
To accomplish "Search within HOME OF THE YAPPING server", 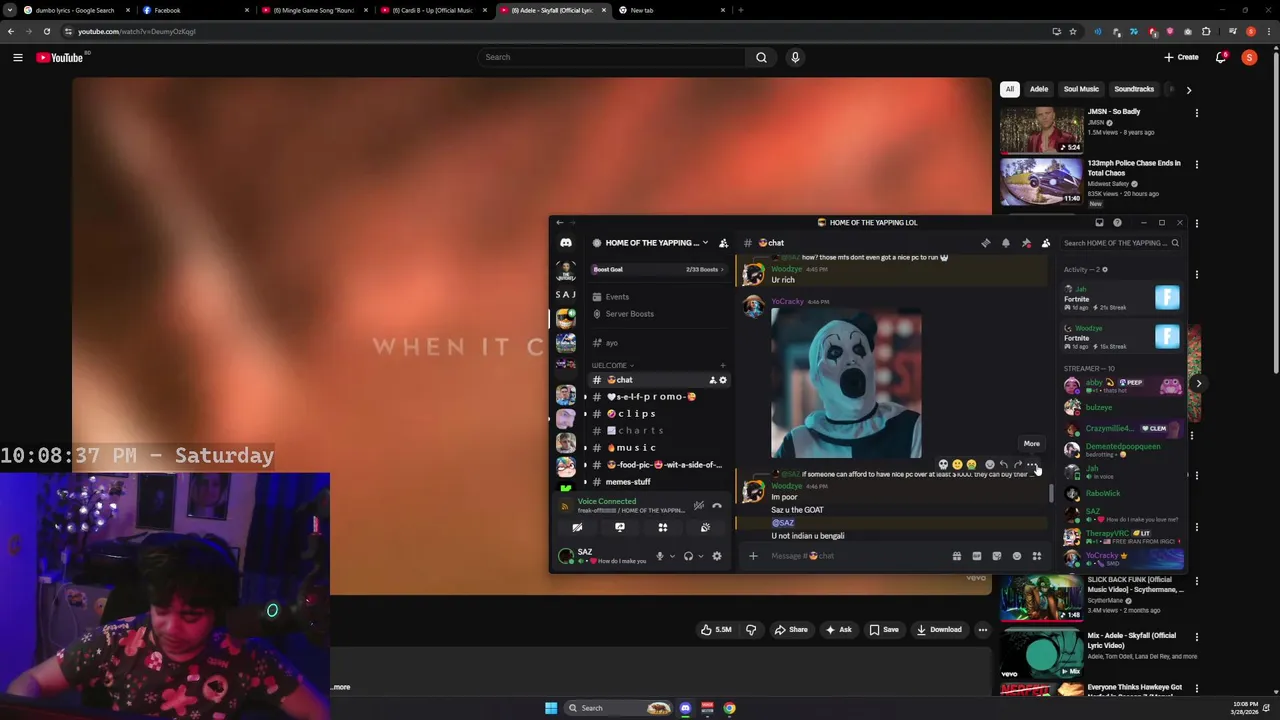I will tap(1120, 243).
